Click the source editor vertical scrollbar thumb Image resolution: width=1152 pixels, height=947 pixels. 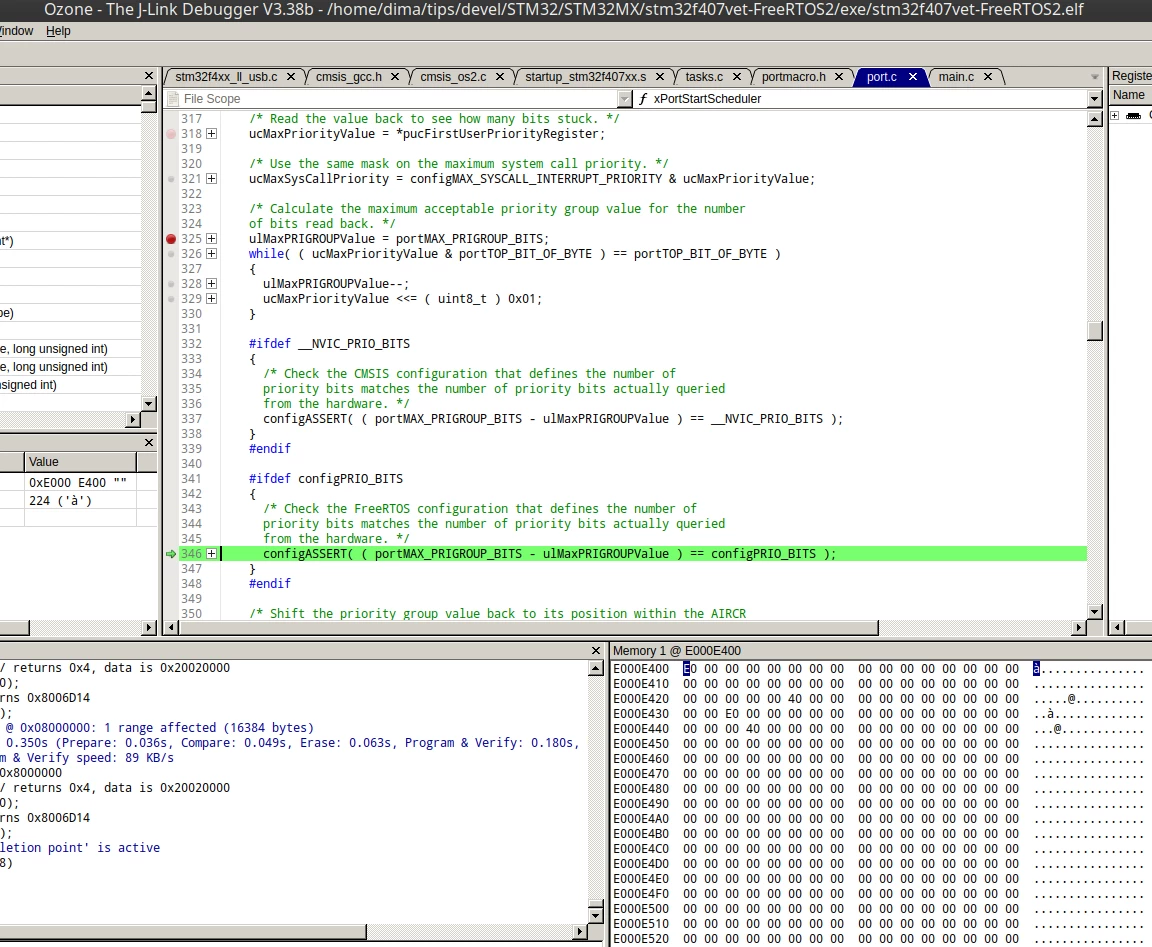coord(1095,331)
